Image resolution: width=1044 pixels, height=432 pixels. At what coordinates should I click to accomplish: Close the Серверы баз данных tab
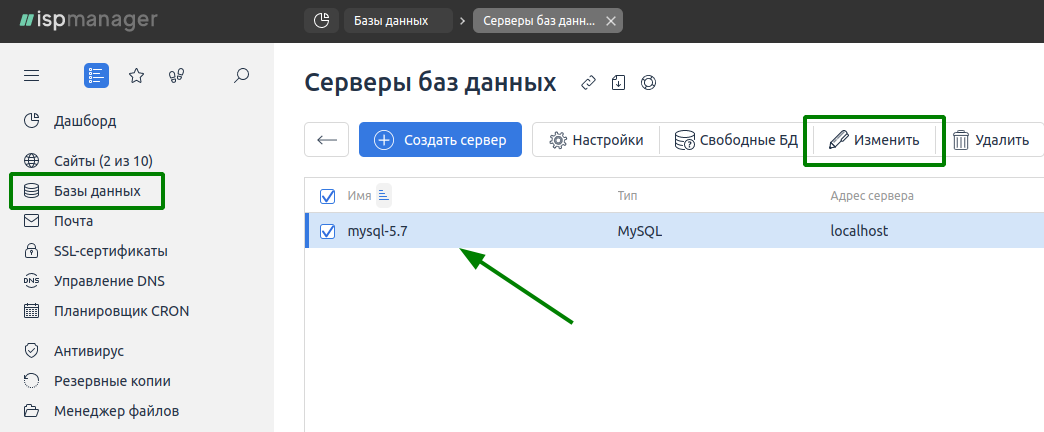pos(611,21)
